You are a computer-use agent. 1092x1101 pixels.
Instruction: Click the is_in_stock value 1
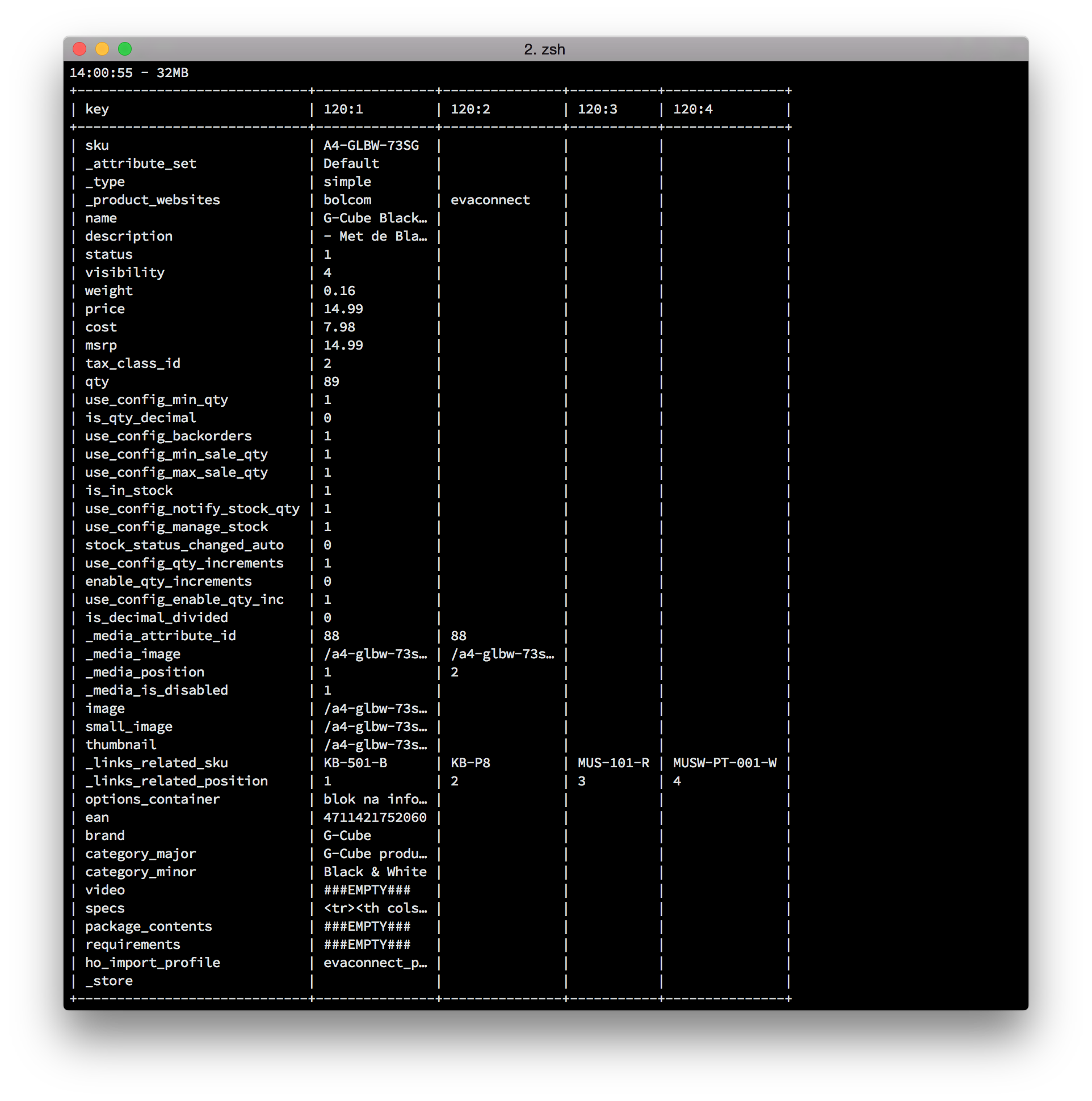coord(325,497)
